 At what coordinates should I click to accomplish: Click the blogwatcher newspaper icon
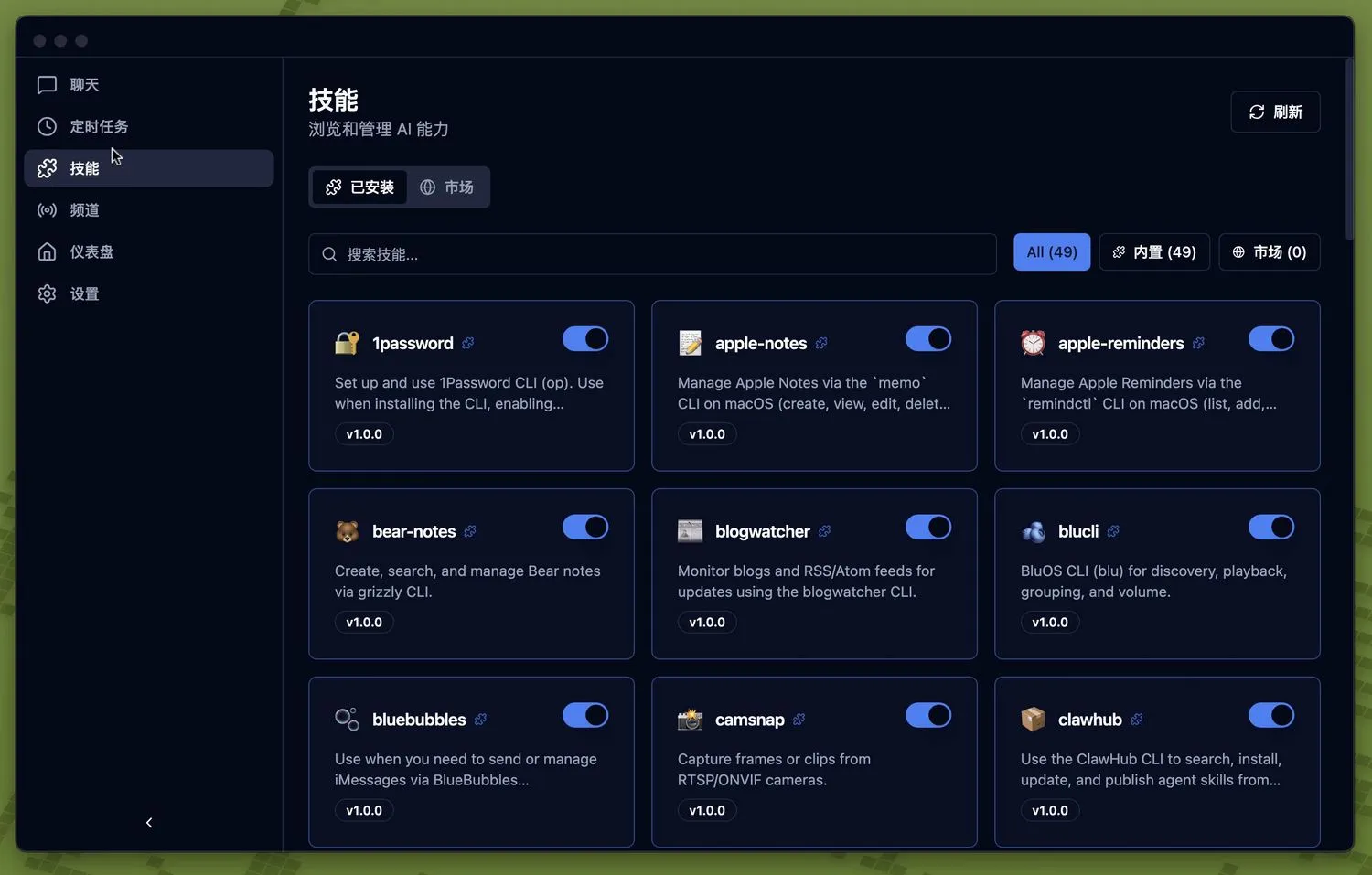(690, 531)
